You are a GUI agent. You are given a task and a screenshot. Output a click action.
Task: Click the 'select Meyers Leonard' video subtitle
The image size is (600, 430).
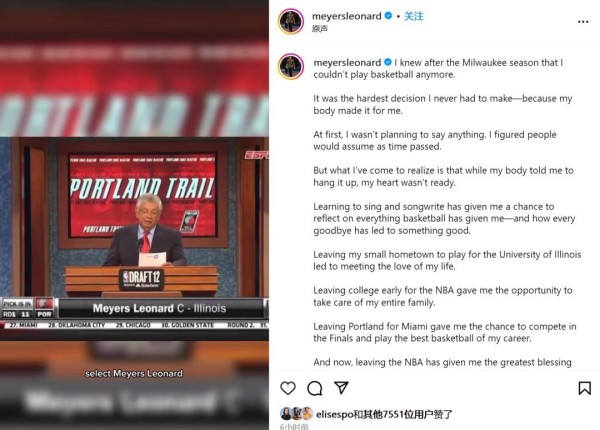tap(134, 373)
